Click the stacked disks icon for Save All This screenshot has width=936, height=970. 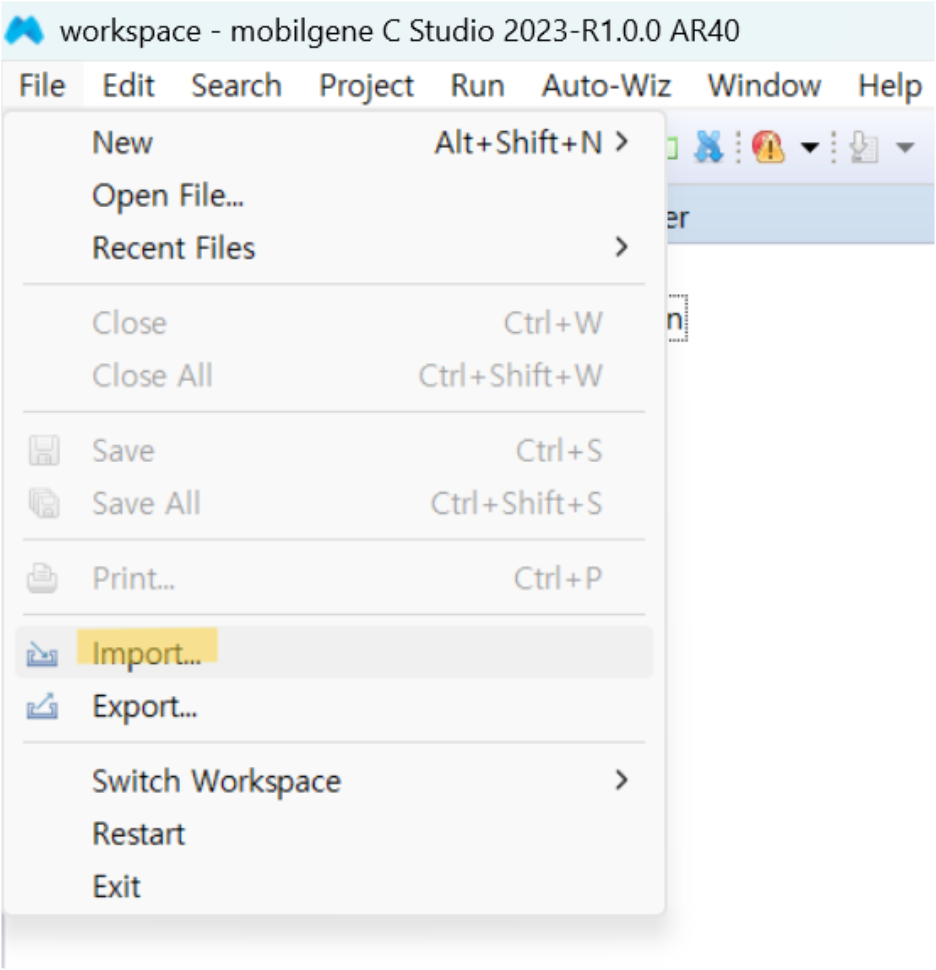(44, 503)
